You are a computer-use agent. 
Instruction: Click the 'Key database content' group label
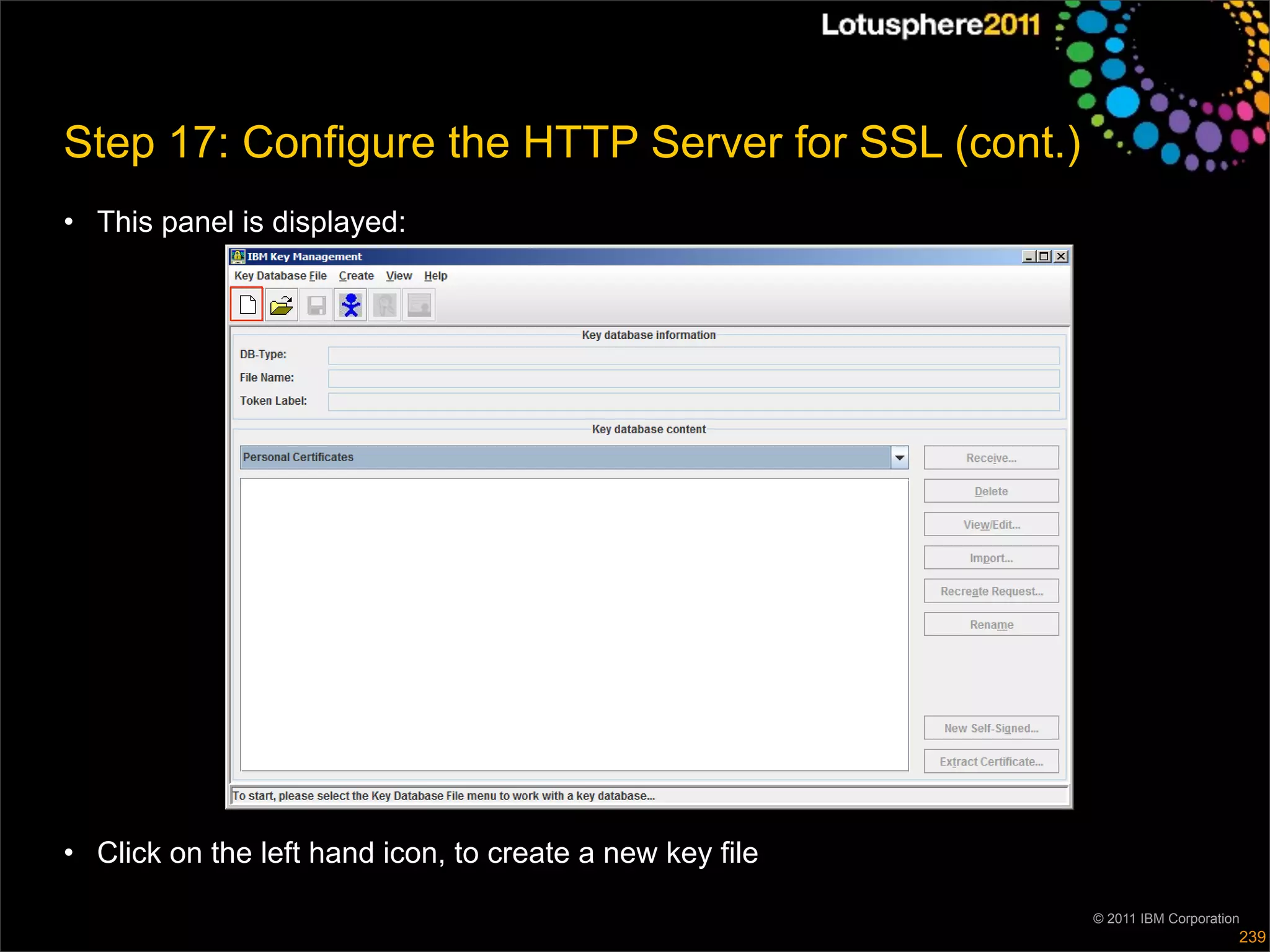(649, 430)
